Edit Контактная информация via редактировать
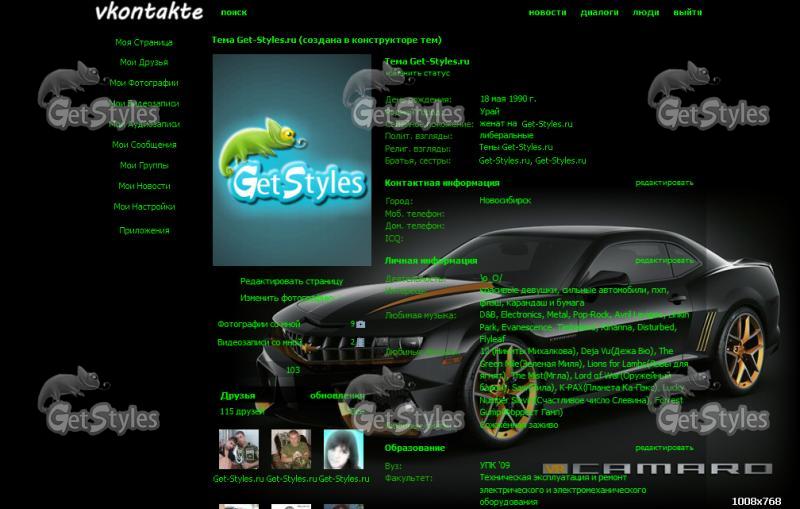 tap(664, 183)
